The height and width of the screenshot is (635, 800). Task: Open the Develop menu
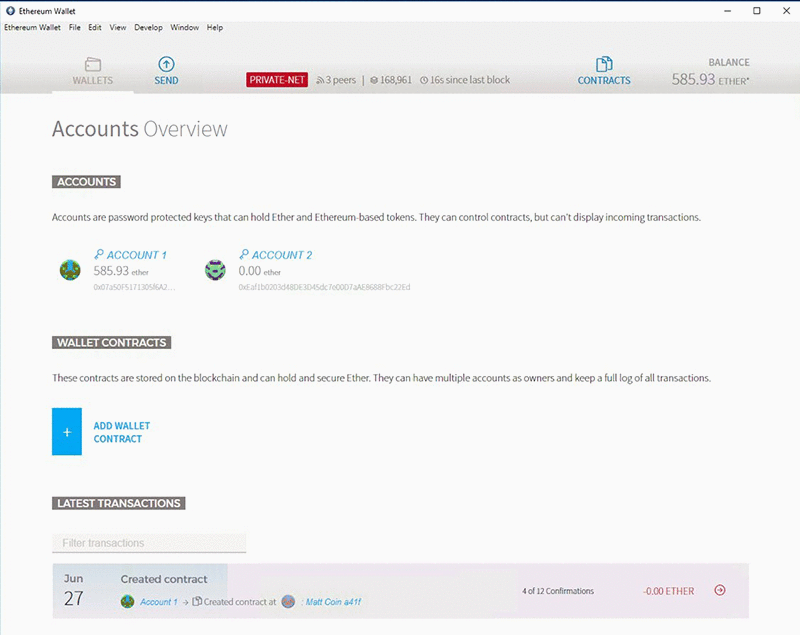pyautogui.click(x=148, y=28)
